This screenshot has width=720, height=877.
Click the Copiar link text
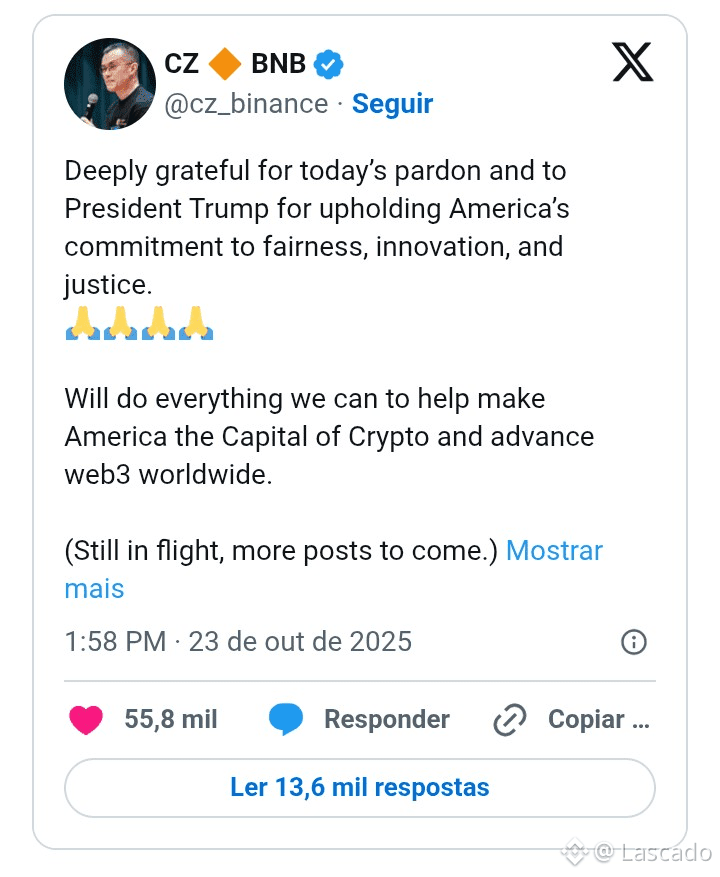pyautogui.click(x=598, y=719)
